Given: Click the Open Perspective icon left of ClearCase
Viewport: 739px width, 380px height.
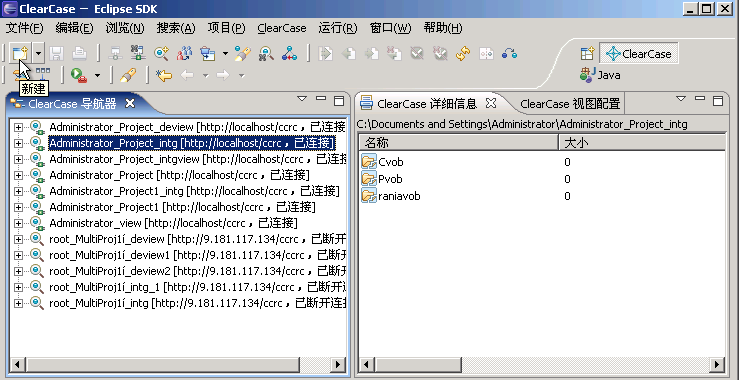Looking at the screenshot, I should (587, 54).
